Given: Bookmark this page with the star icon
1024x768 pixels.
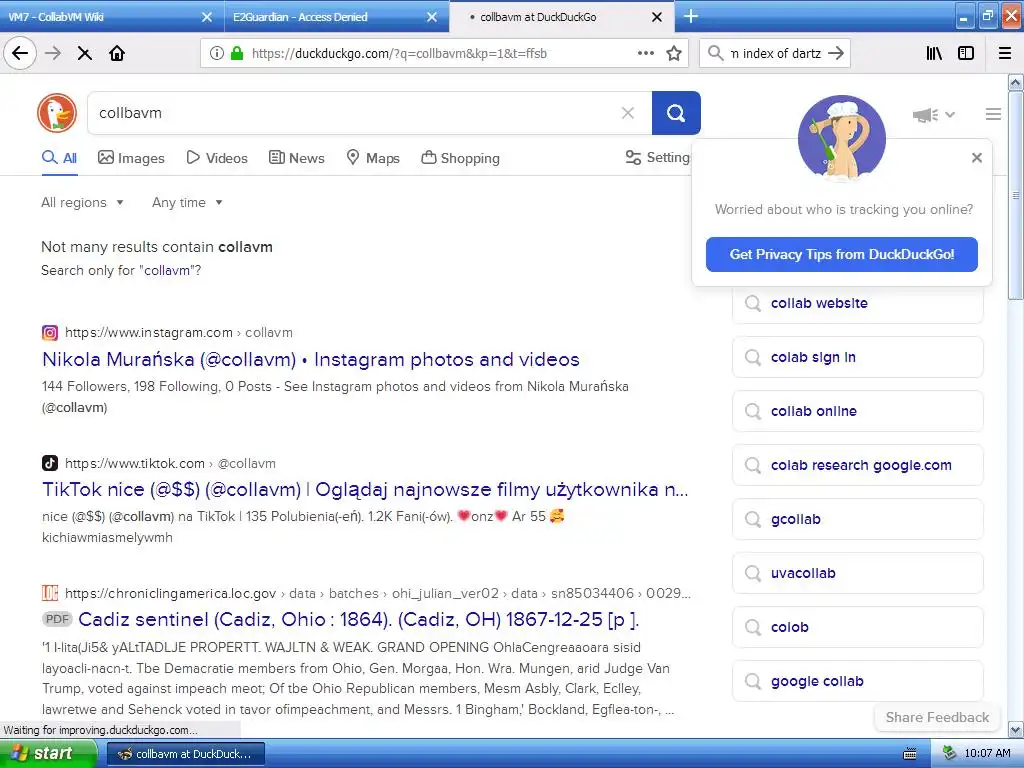Looking at the screenshot, I should 674,53.
